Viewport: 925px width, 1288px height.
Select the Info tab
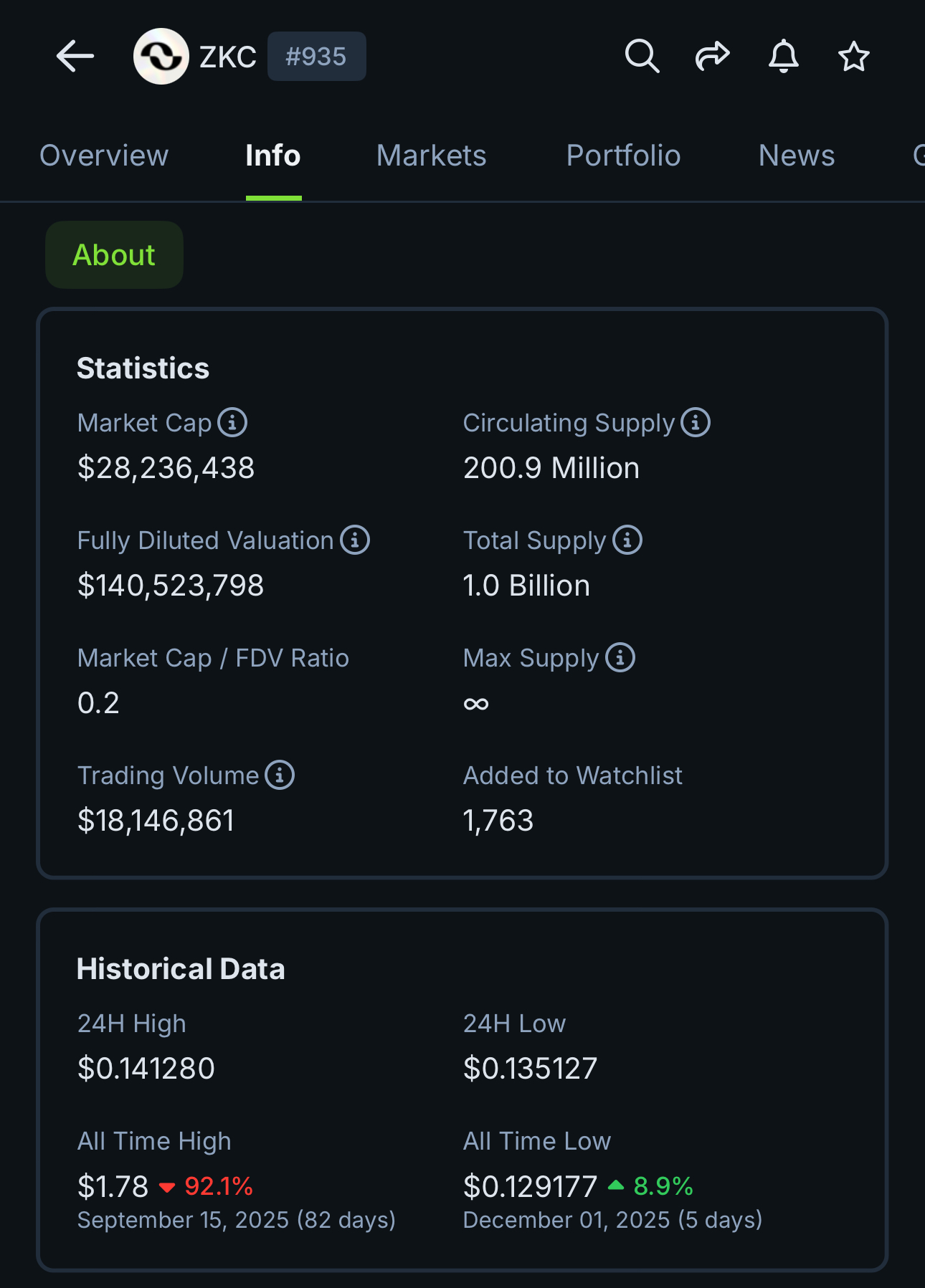point(273,156)
